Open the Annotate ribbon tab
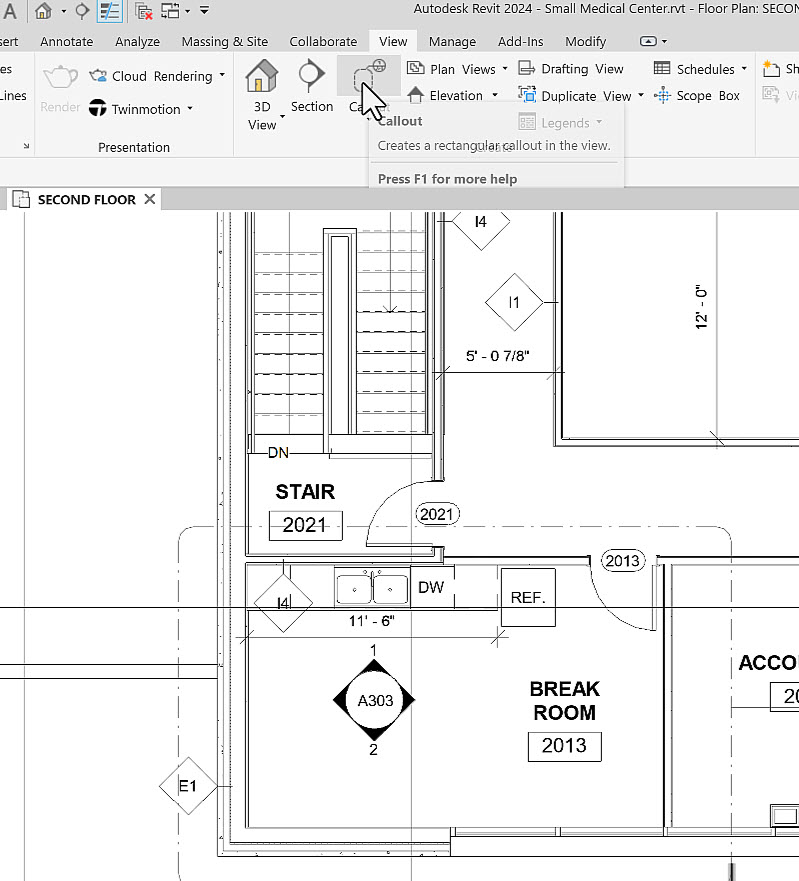The width and height of the screenshot is (799, 881). coord(66,42)
